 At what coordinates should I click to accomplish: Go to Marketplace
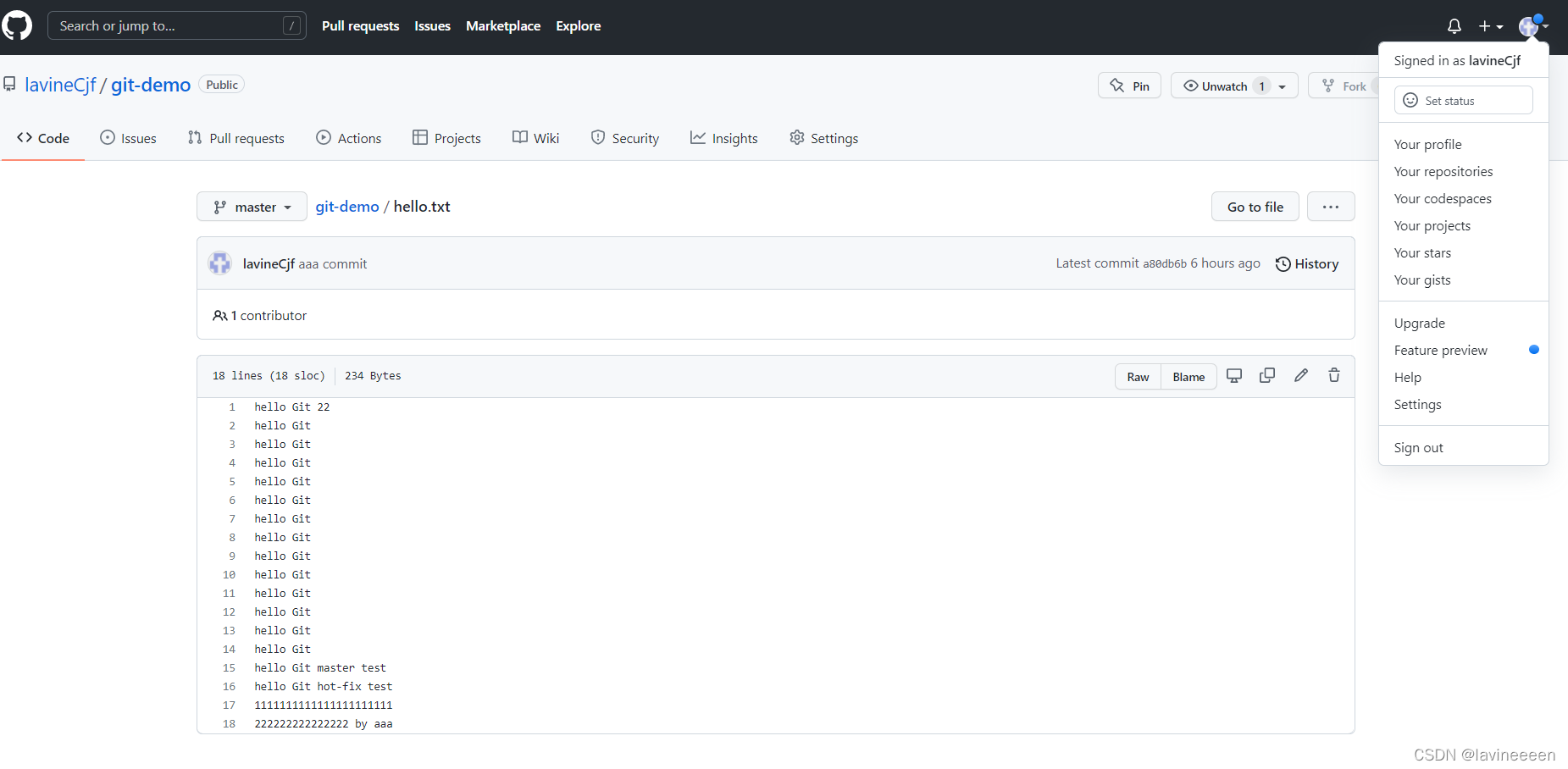[503, 26]
